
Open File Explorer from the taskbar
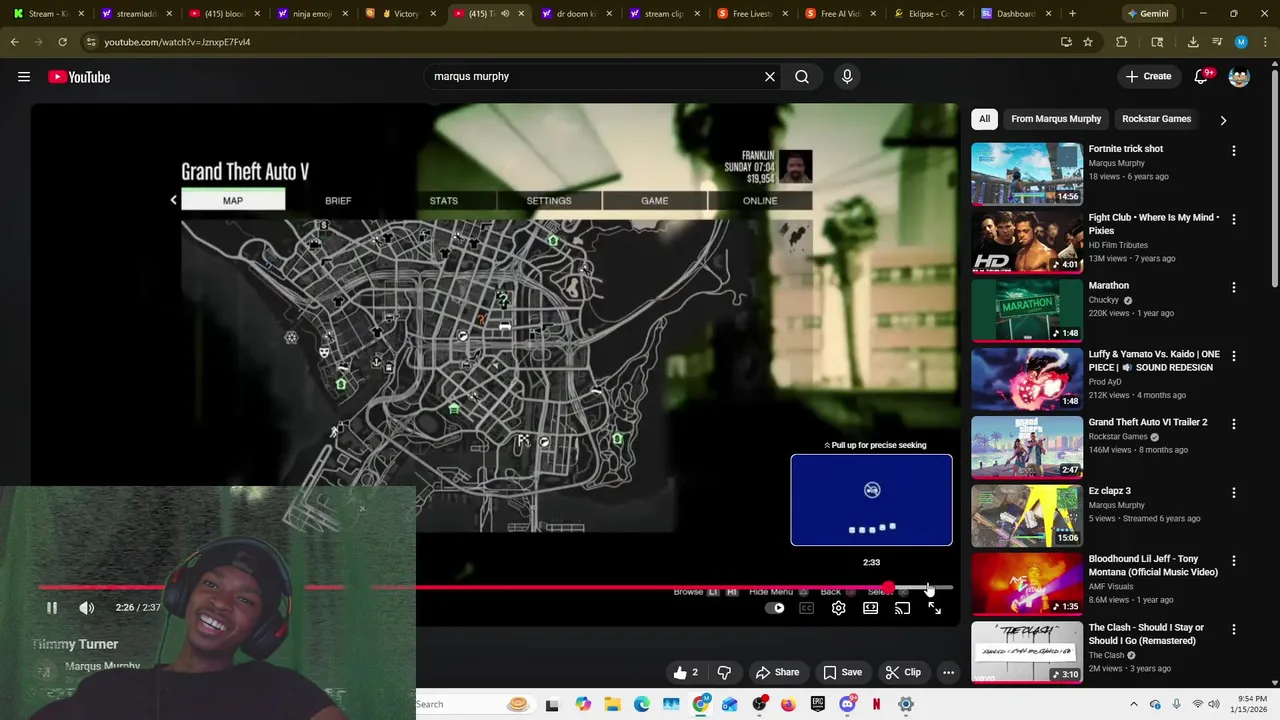pos(612,704)
